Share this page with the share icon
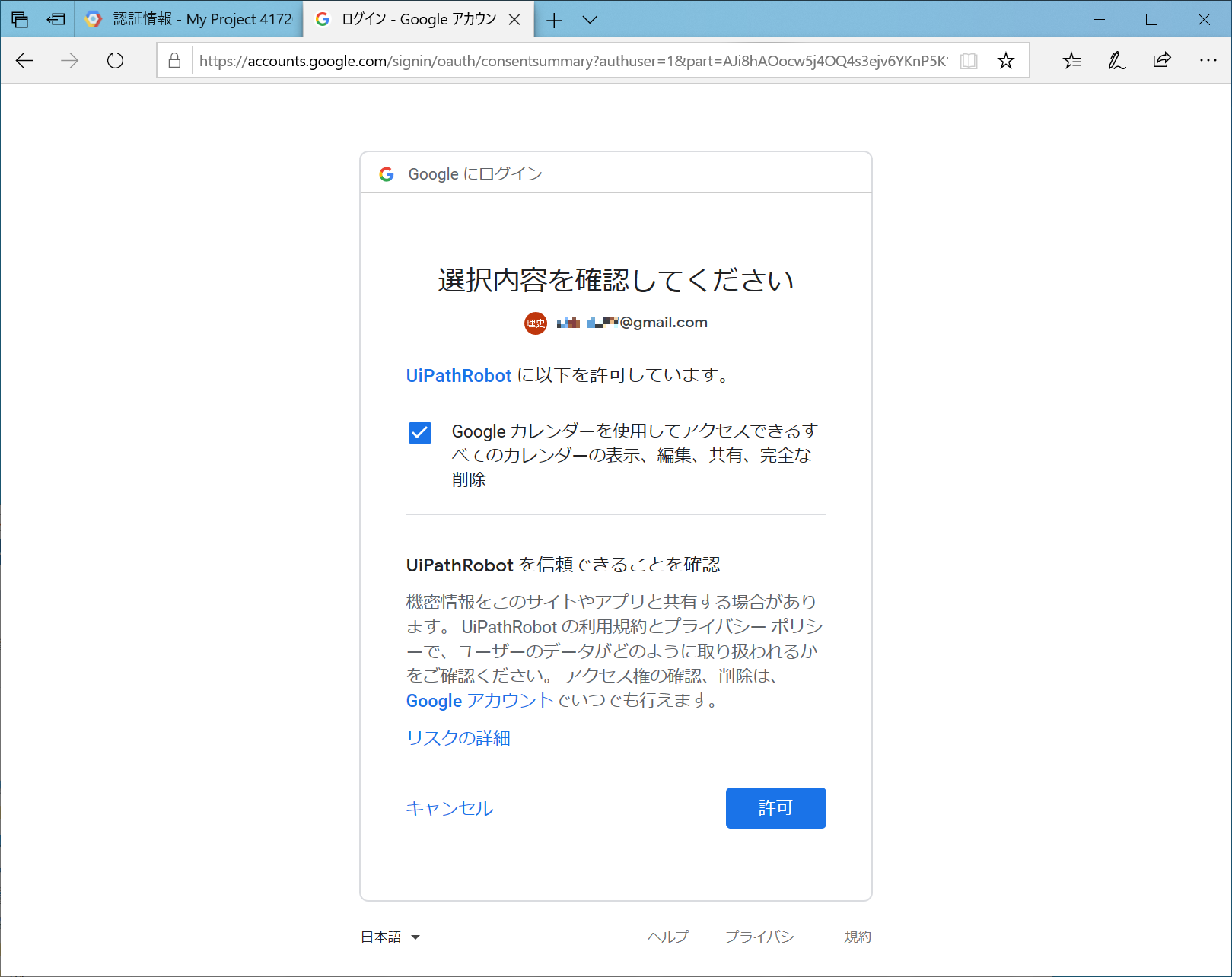The width and height of the screenshot is (1232, 977). point(1162,60)
